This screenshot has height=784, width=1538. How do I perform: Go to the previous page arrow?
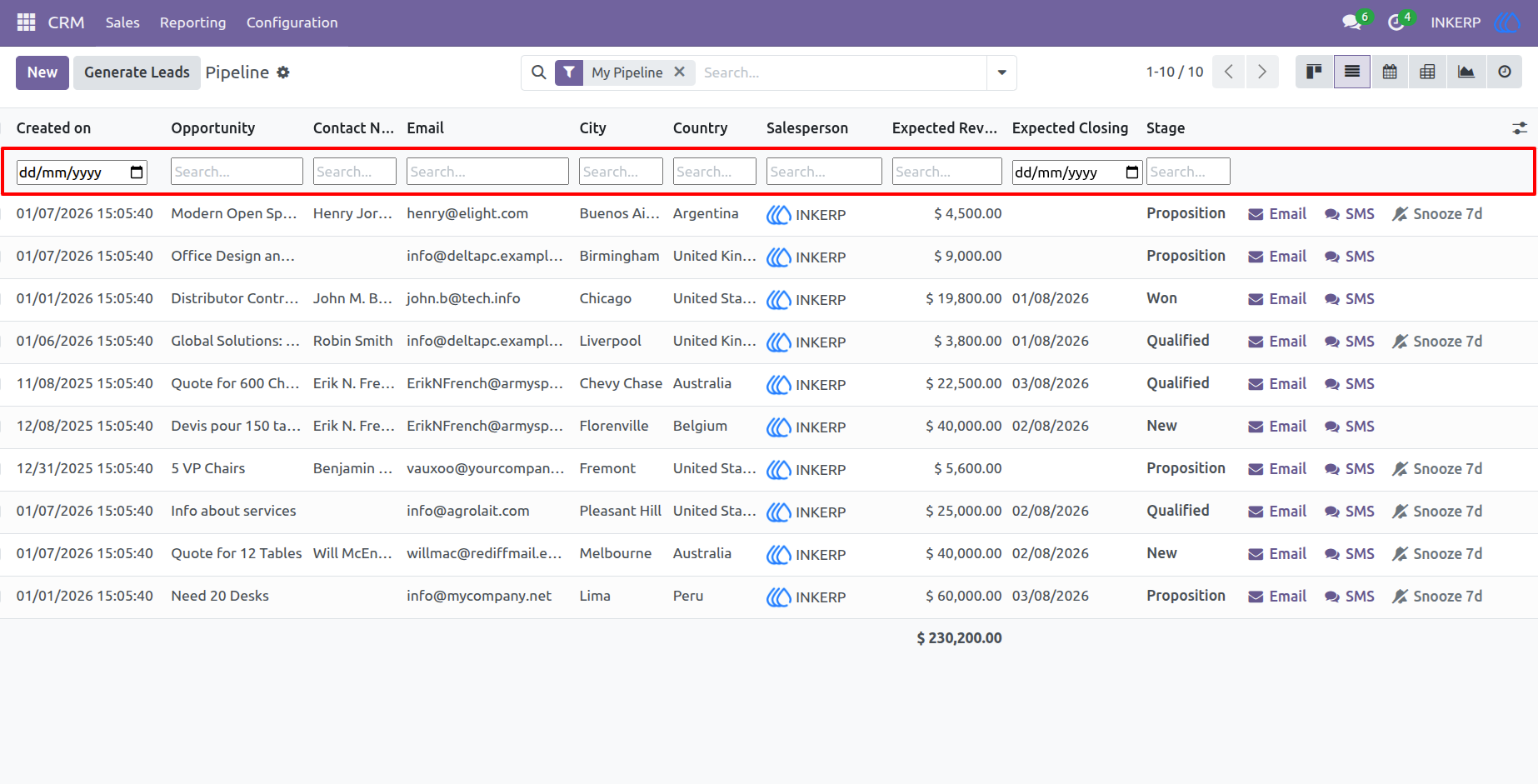coord(1229,72)
